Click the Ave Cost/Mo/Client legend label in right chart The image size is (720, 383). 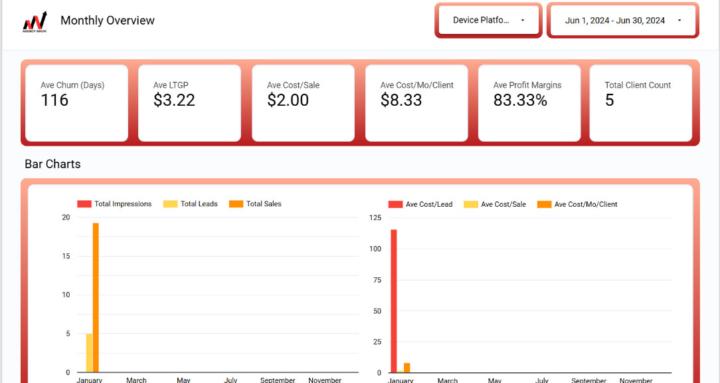pyautogui.click(x=586, y=204)
